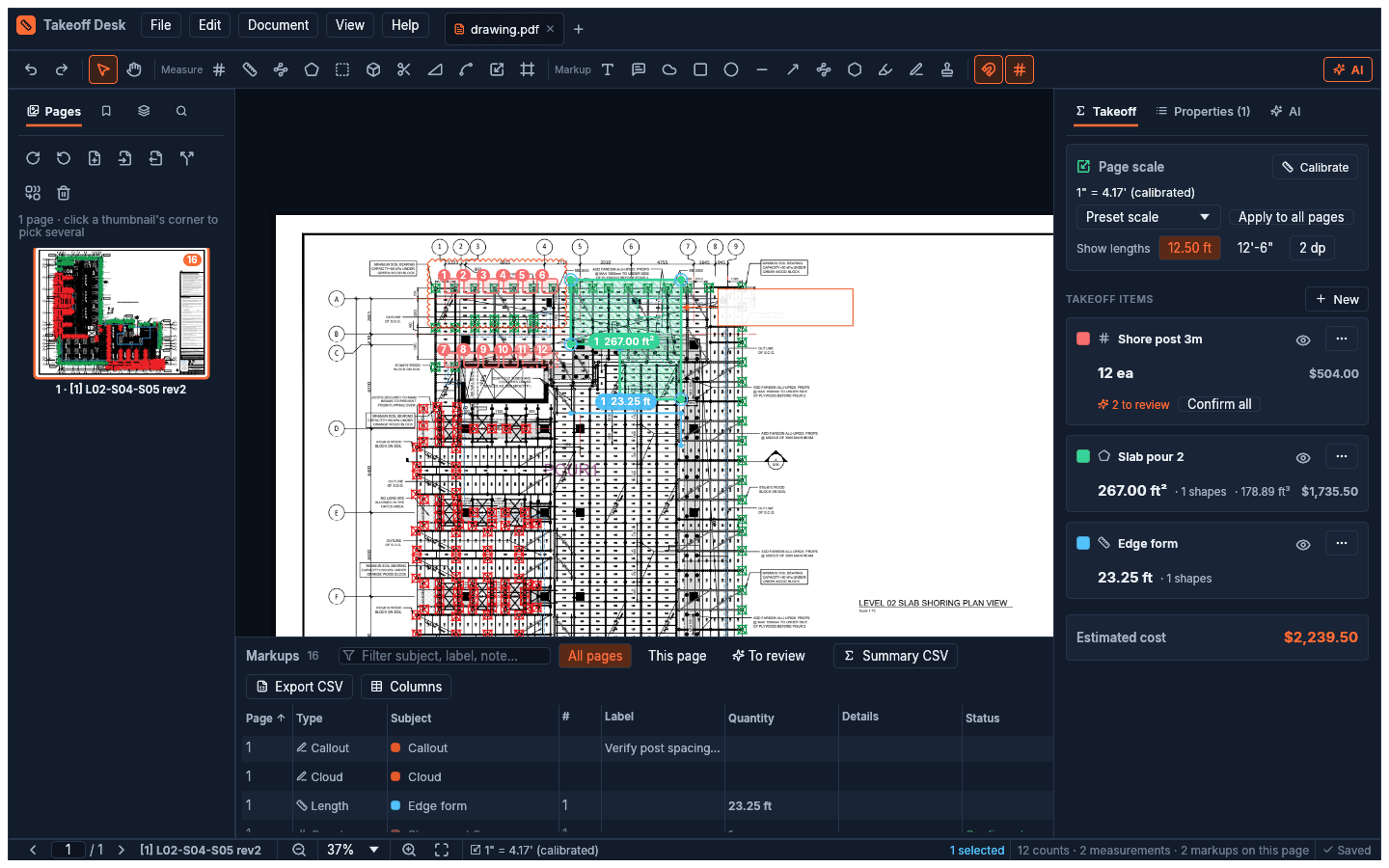Viewport: 1389px width, 868px height.
Task: Open the Preset scale dropdown
Action: coord(1148,217)
